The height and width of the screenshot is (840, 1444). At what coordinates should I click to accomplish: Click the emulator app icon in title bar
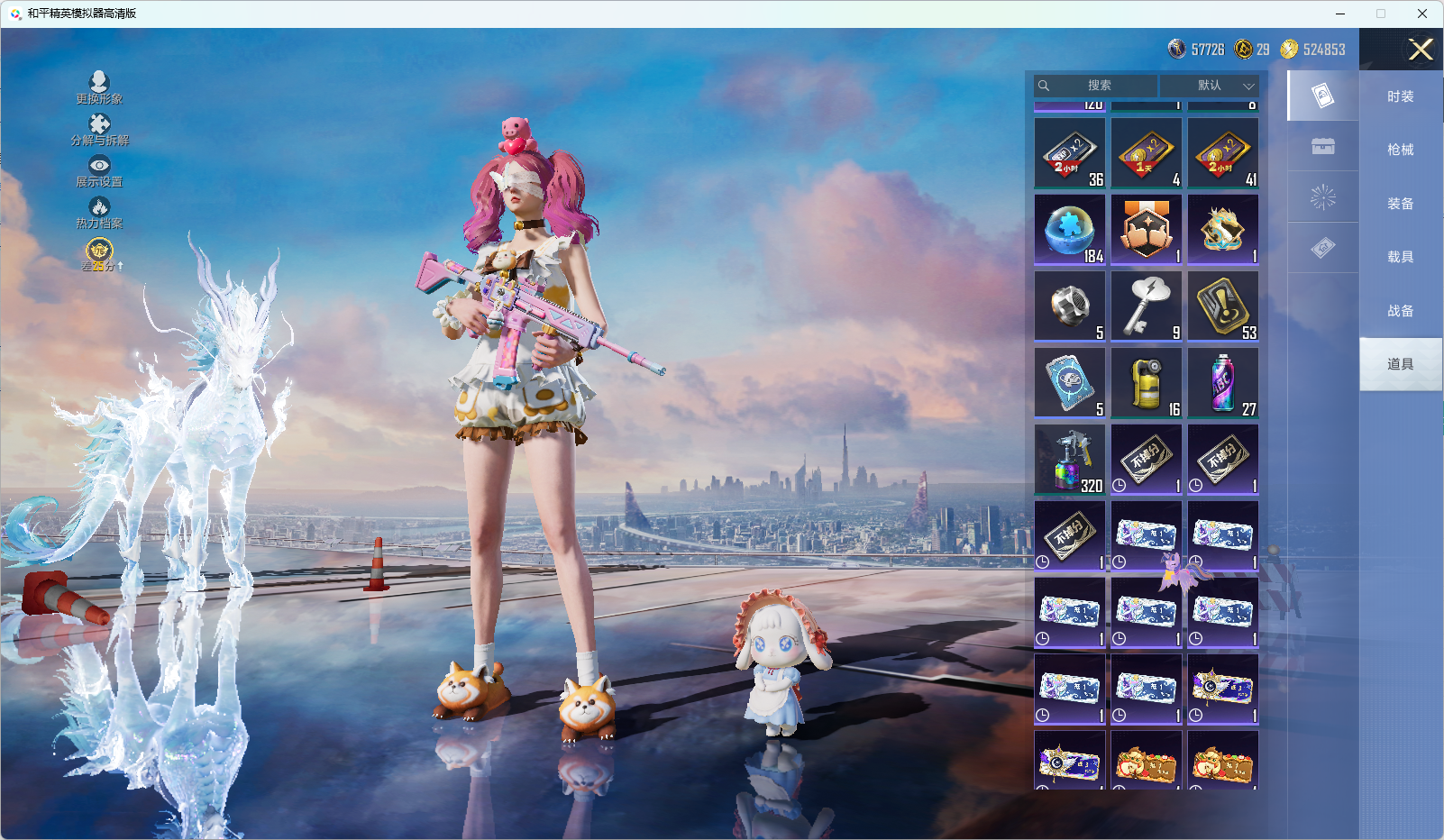pos(15,14)
